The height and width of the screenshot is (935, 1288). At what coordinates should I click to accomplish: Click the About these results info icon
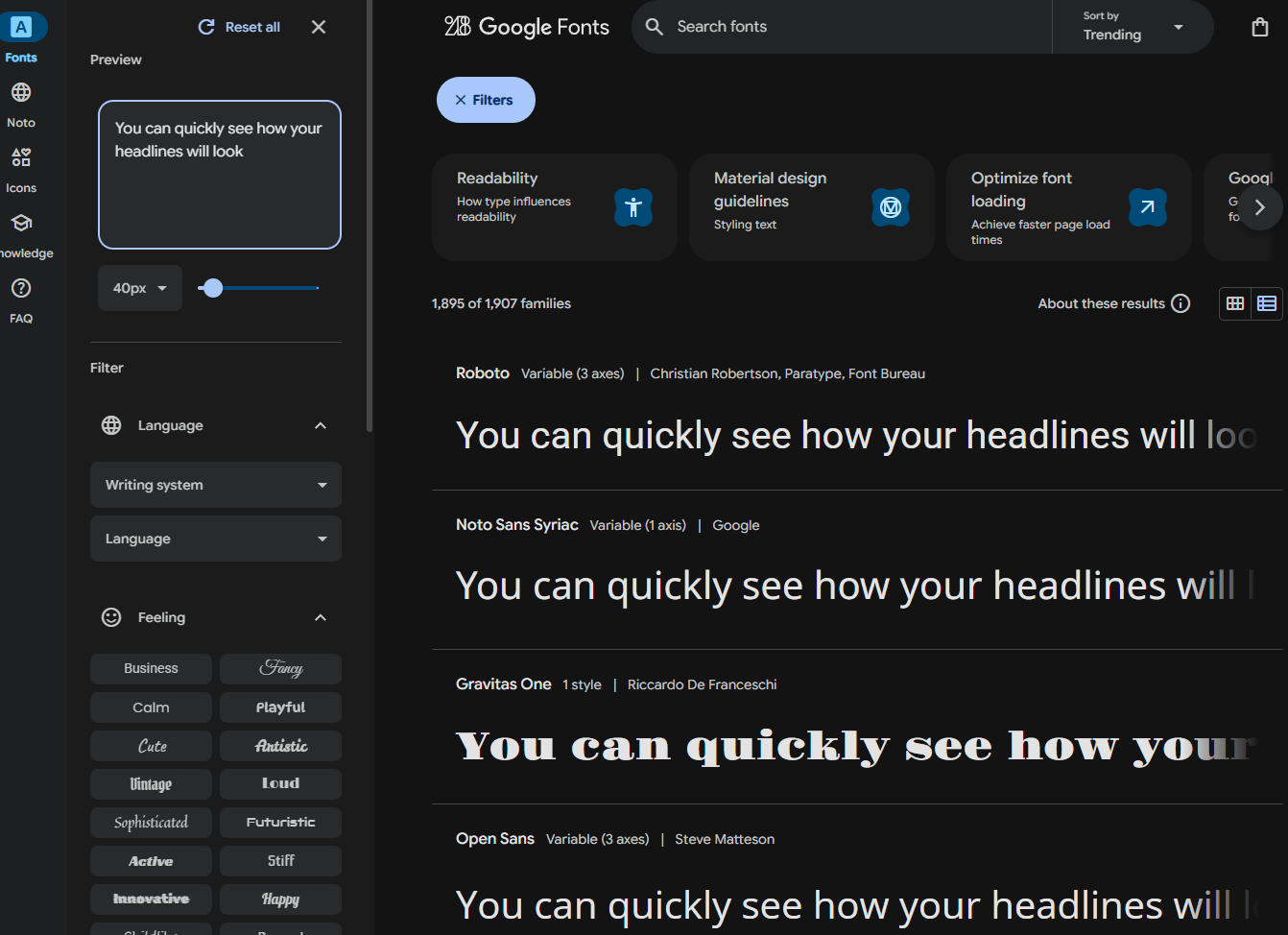pos(1181,303)
